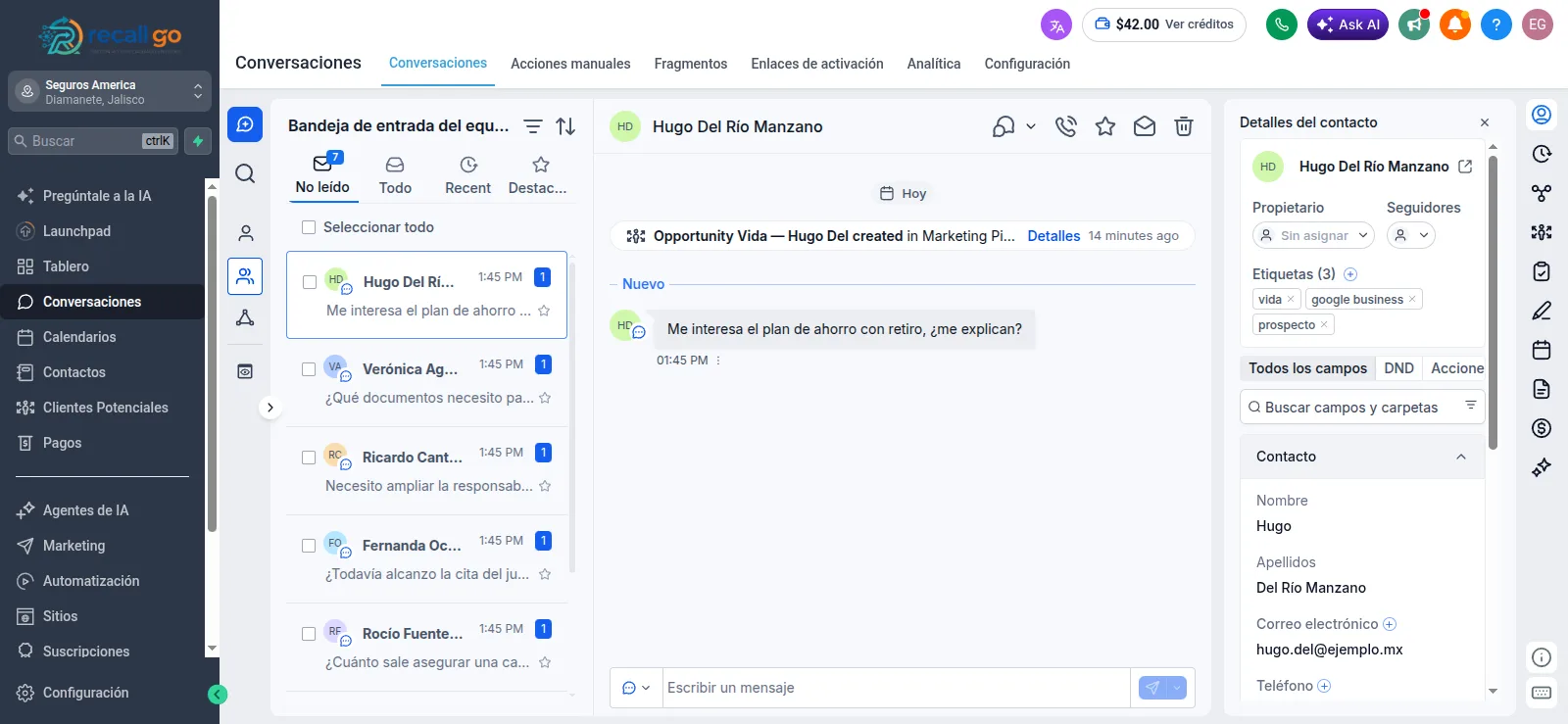Tick the checkbox for Rocío Fuente... conversation
This screenshot has width=1568, height=724.
(x=309, y=634)
